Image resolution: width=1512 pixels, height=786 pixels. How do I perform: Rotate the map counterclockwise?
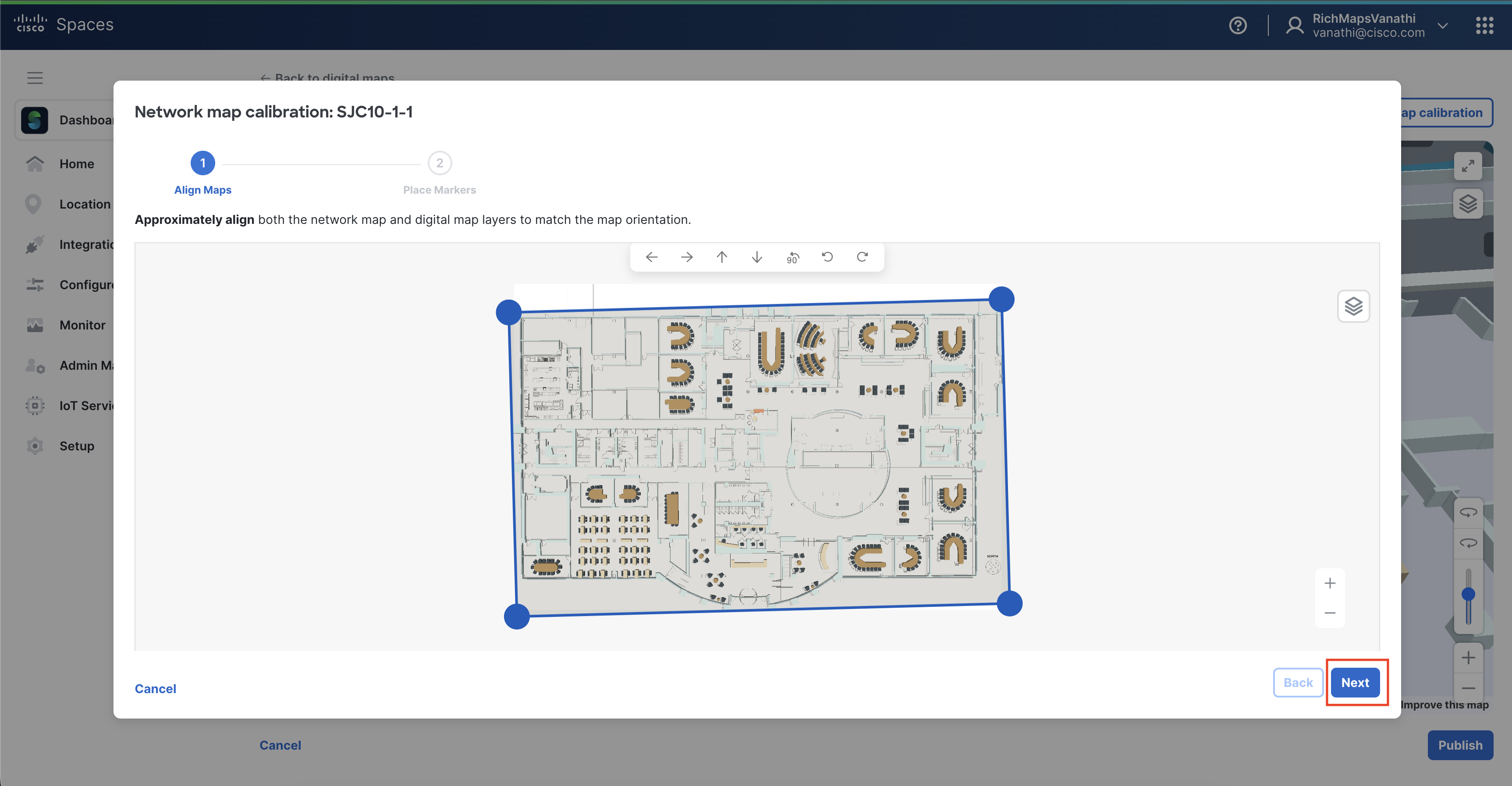[x=827, y=257]
